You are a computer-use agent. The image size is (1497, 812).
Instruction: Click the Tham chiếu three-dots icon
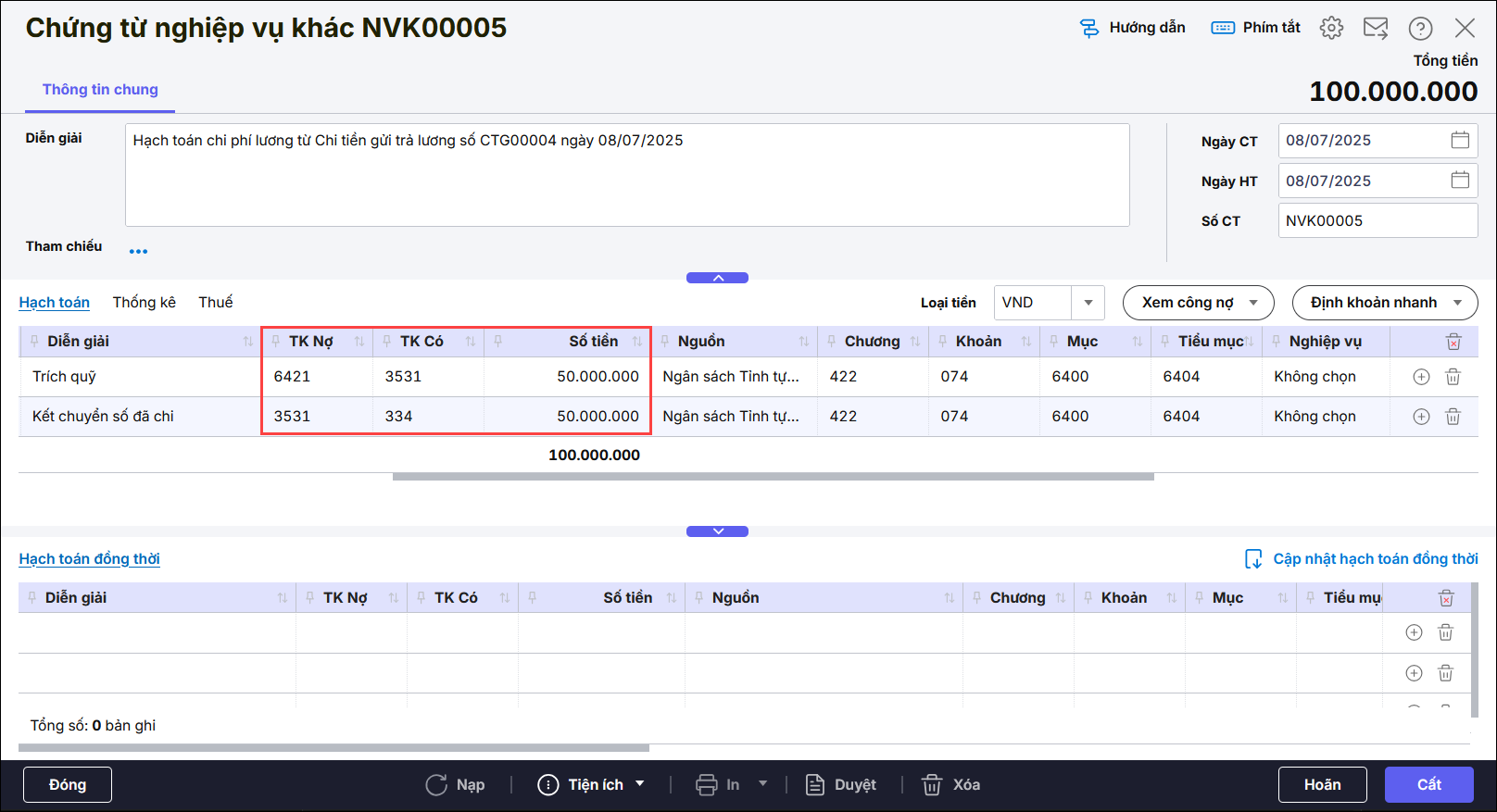click(x=138, y=251)
